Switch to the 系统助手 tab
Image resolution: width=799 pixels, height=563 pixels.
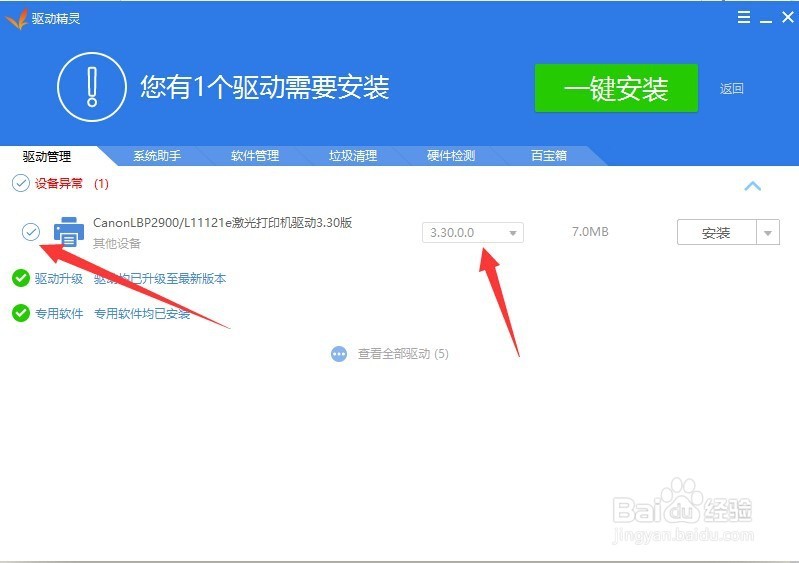(157, 155)
